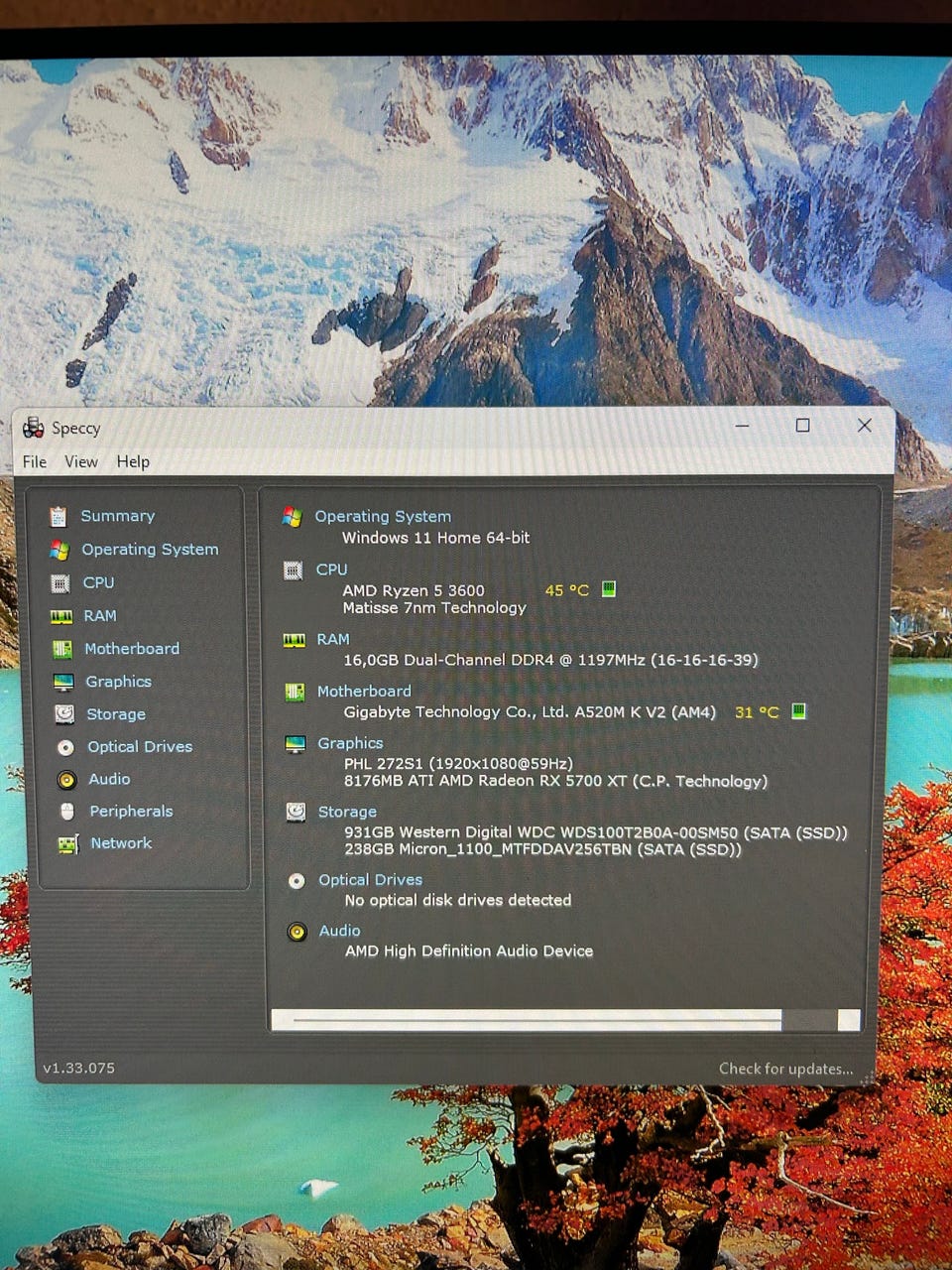952x1270 pixels.
Task: Click the 45 °C CPU temperature value
Action: tap(567, 590)
